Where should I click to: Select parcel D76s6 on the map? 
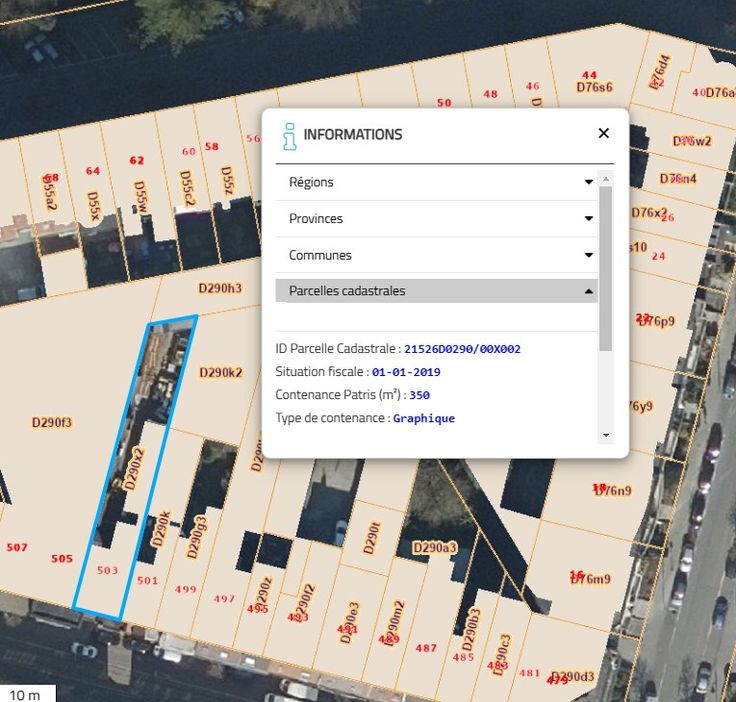[593, 87]
